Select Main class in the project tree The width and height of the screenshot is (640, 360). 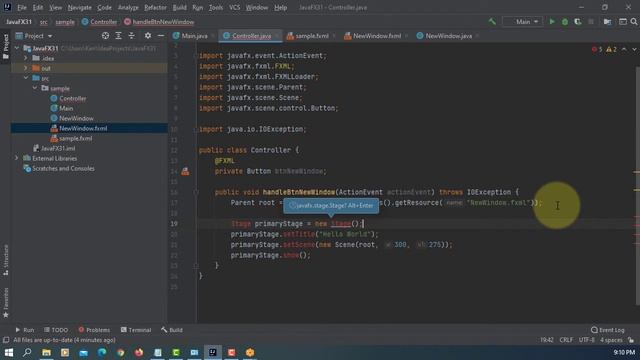tap(66, 108)
